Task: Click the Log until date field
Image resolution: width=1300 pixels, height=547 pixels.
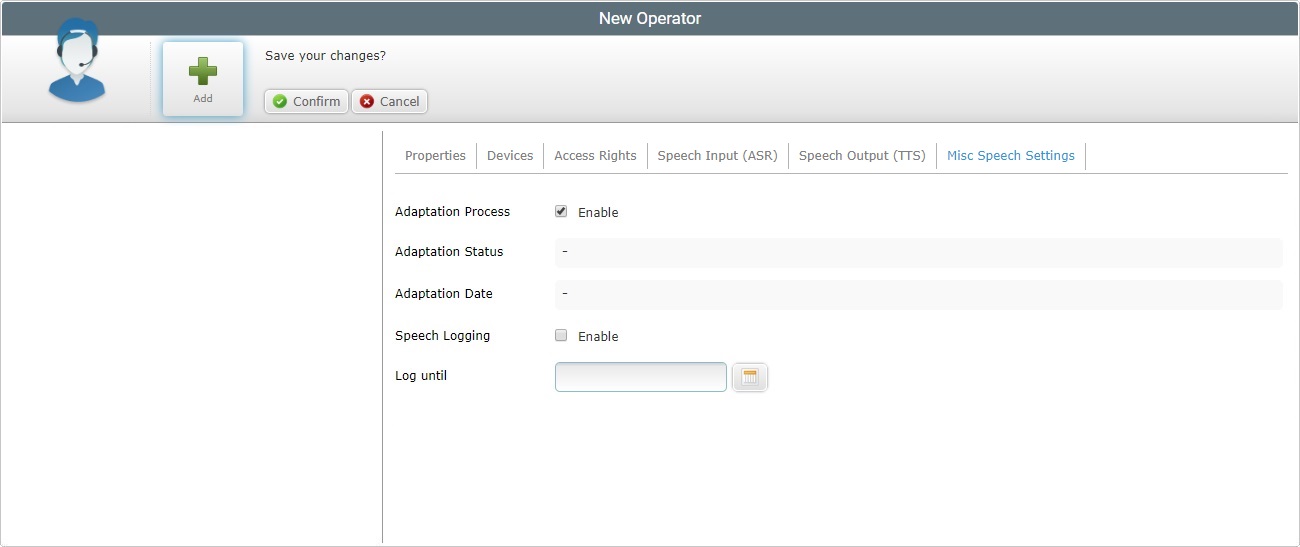Action: click(640, 377)
